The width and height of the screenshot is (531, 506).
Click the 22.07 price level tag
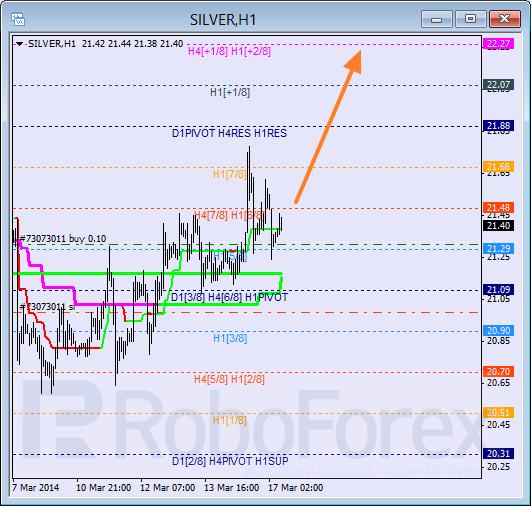coord(498,85)
